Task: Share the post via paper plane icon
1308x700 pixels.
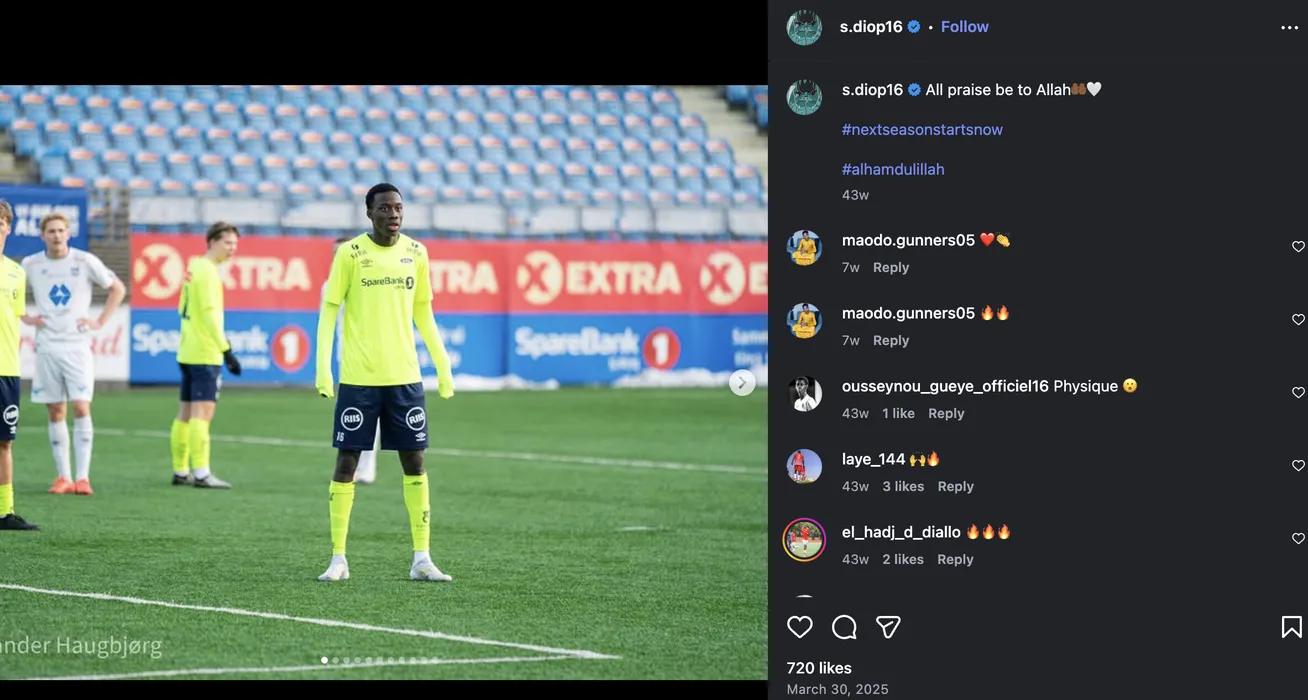Action: 888,627
